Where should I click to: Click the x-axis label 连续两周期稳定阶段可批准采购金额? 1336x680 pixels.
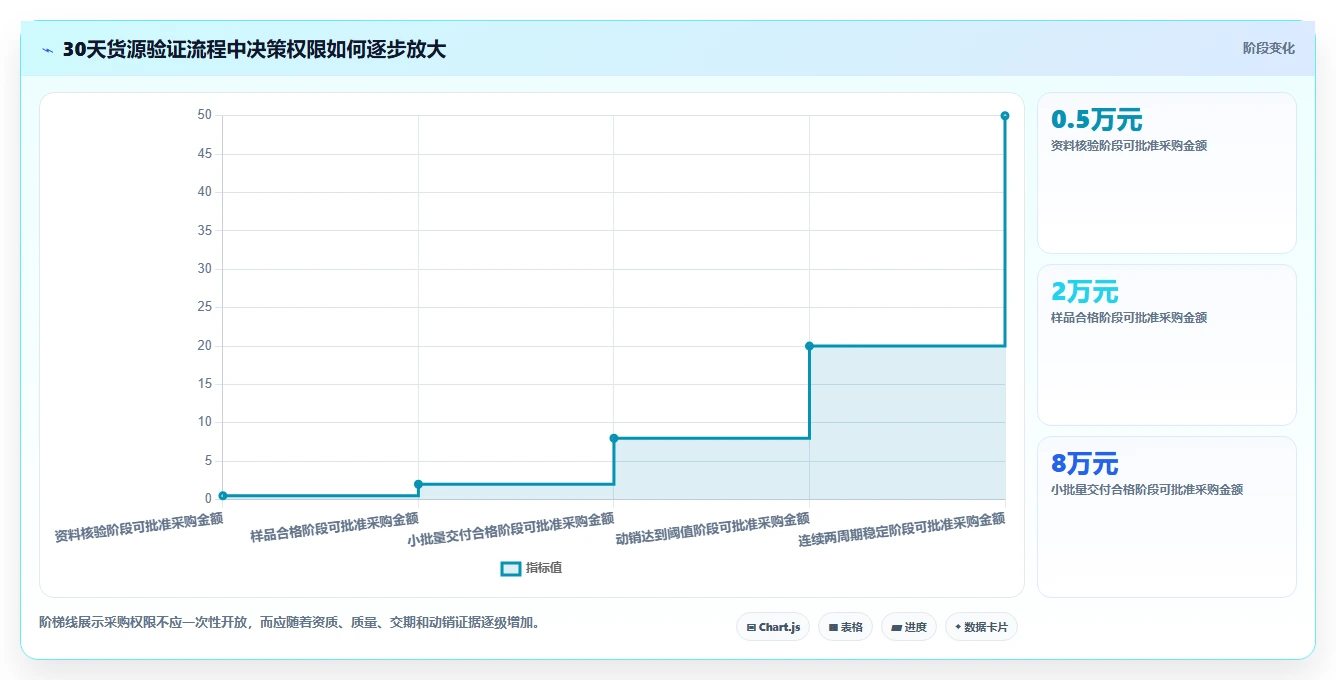click(902, 529)
